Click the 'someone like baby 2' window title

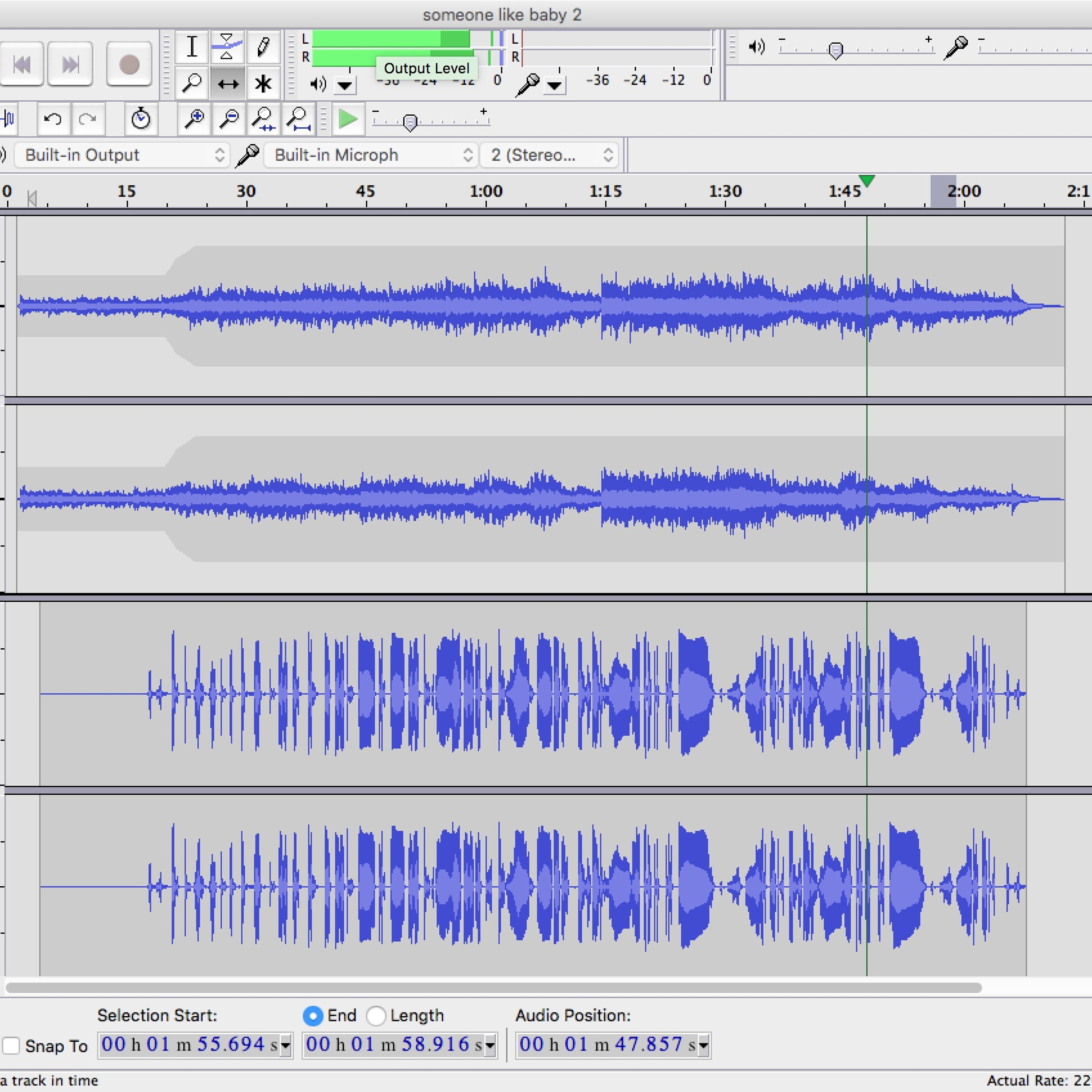(x=502, y=15)
